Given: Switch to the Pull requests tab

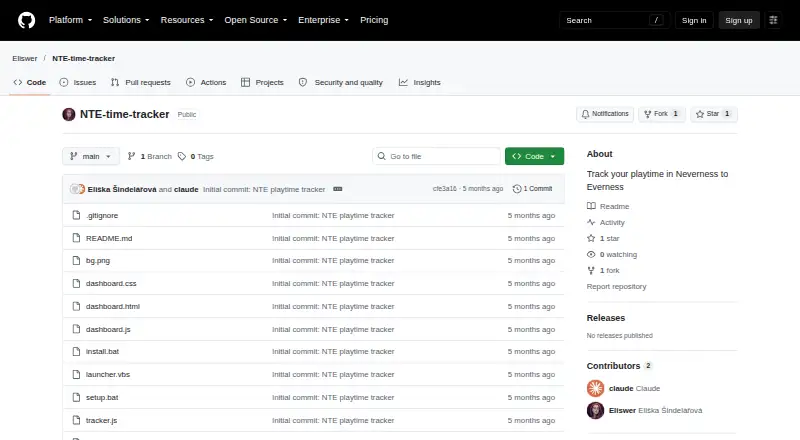Looking at the screenshot, I should pyautogui.click(x=141, y=82).
